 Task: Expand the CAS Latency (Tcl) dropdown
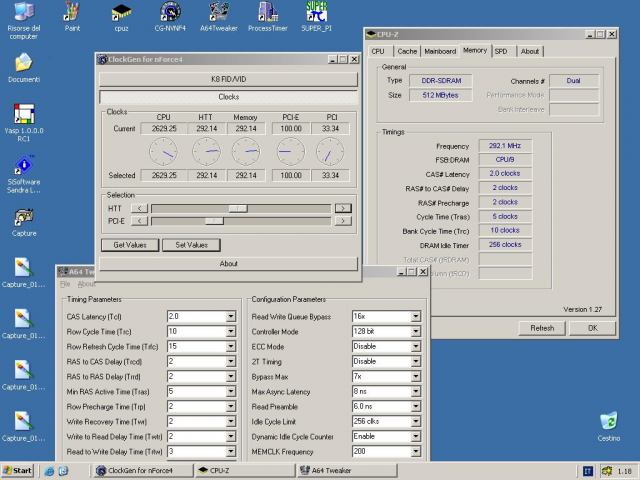click(x=231, y=317)
